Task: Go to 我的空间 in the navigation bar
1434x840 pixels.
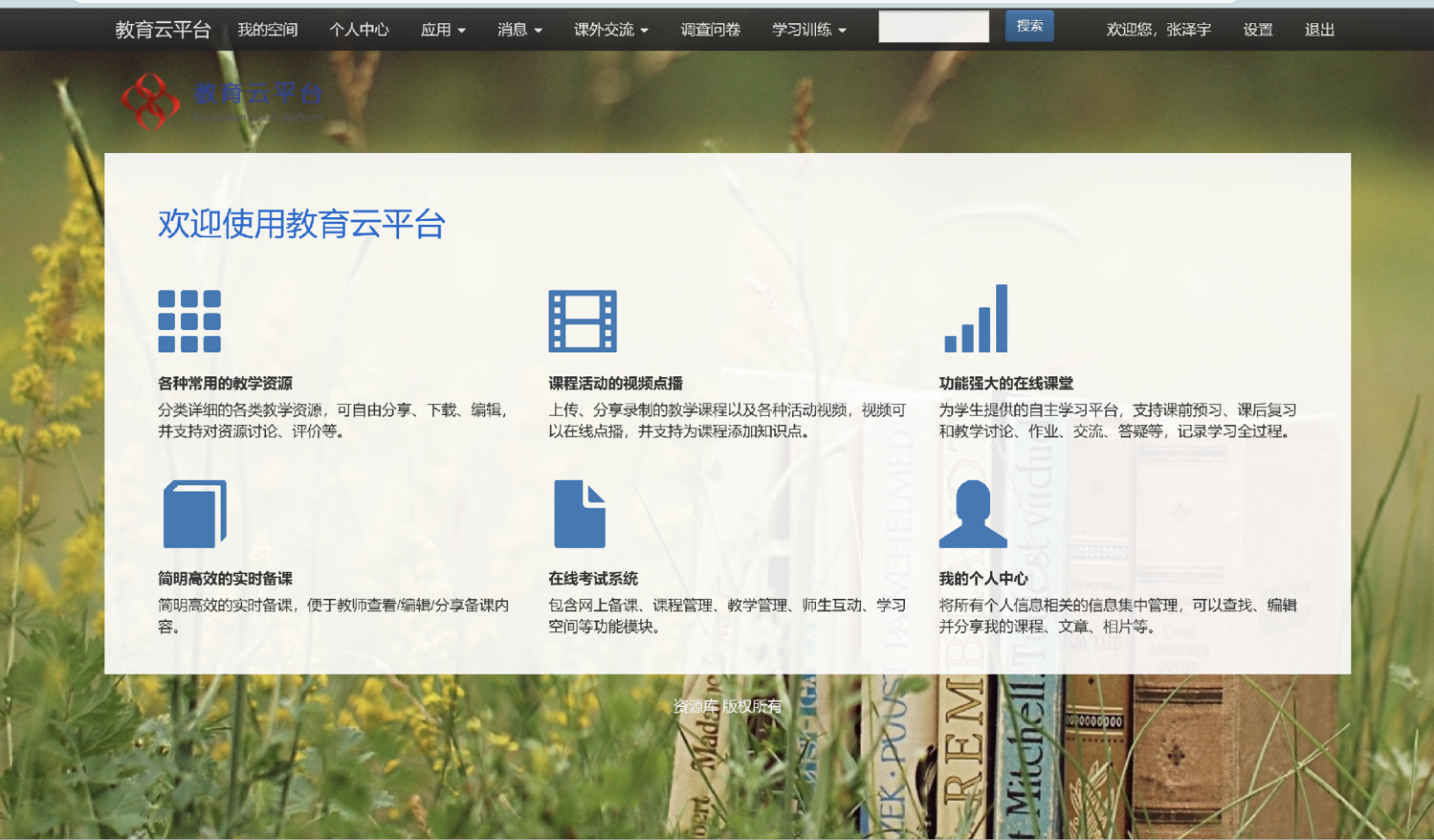Action: 268,30
